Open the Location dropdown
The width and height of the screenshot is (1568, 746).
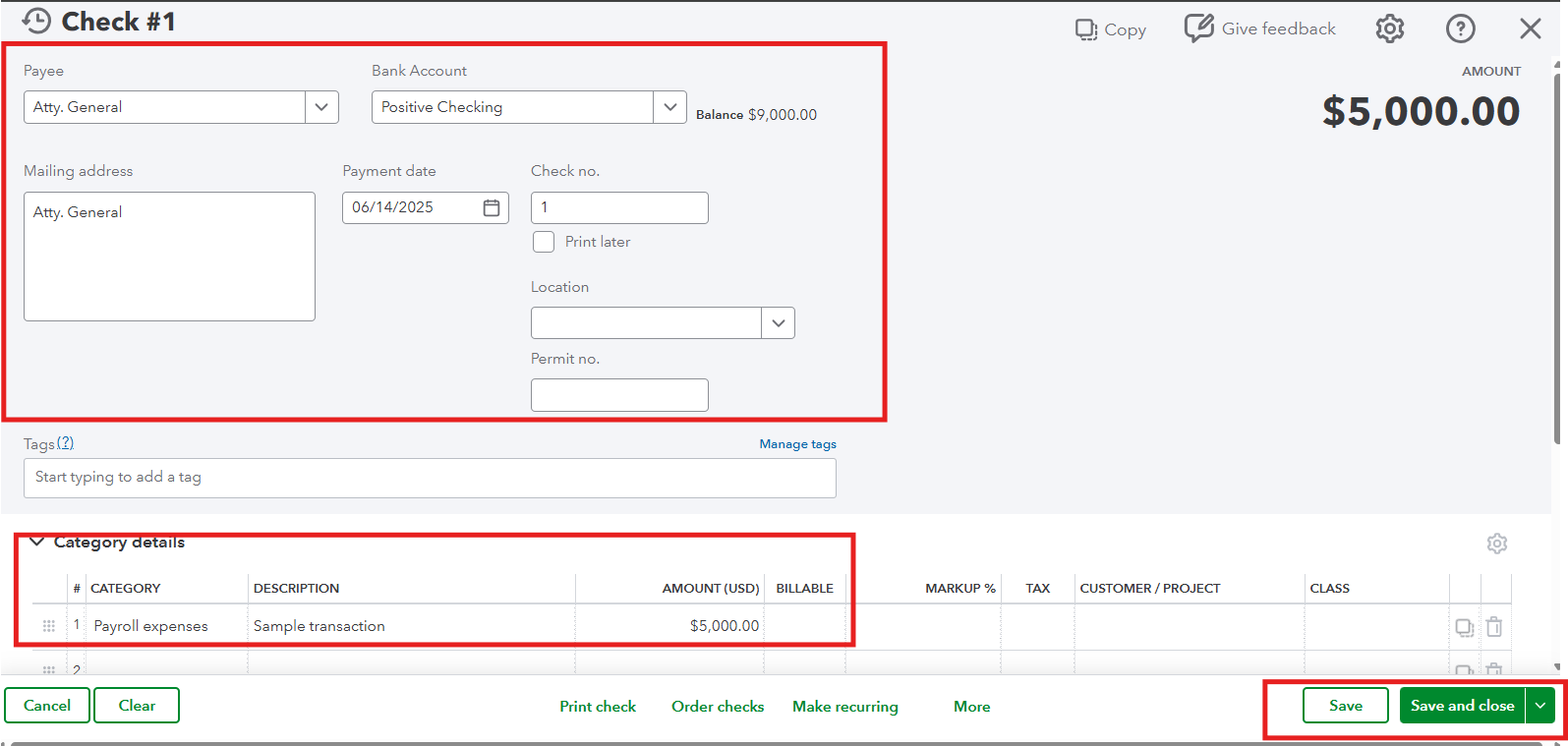pos(778,323)
